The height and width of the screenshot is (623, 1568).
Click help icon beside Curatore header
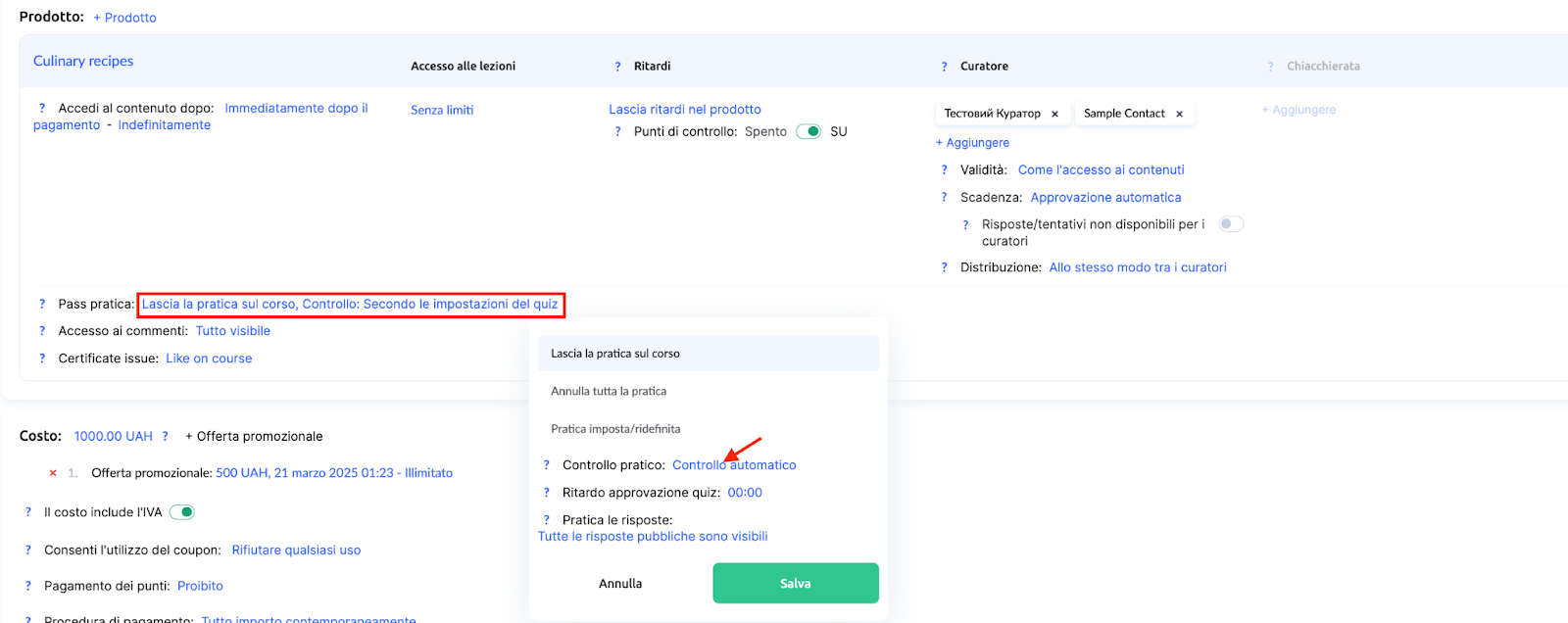coord(944,67)
